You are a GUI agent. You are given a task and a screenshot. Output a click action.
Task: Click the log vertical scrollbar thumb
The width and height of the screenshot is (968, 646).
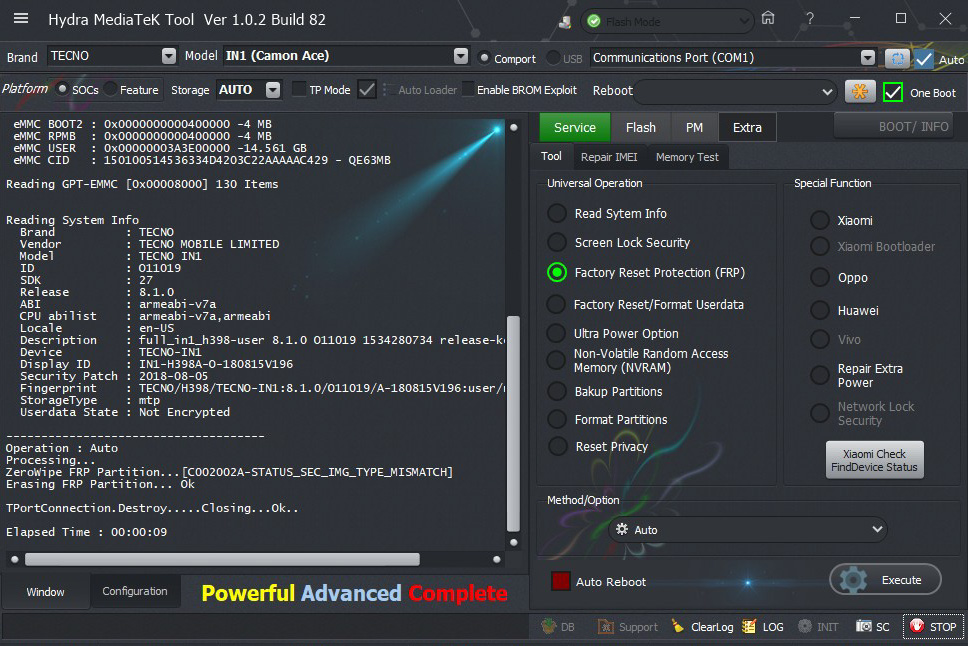click(x=513, y=424)
